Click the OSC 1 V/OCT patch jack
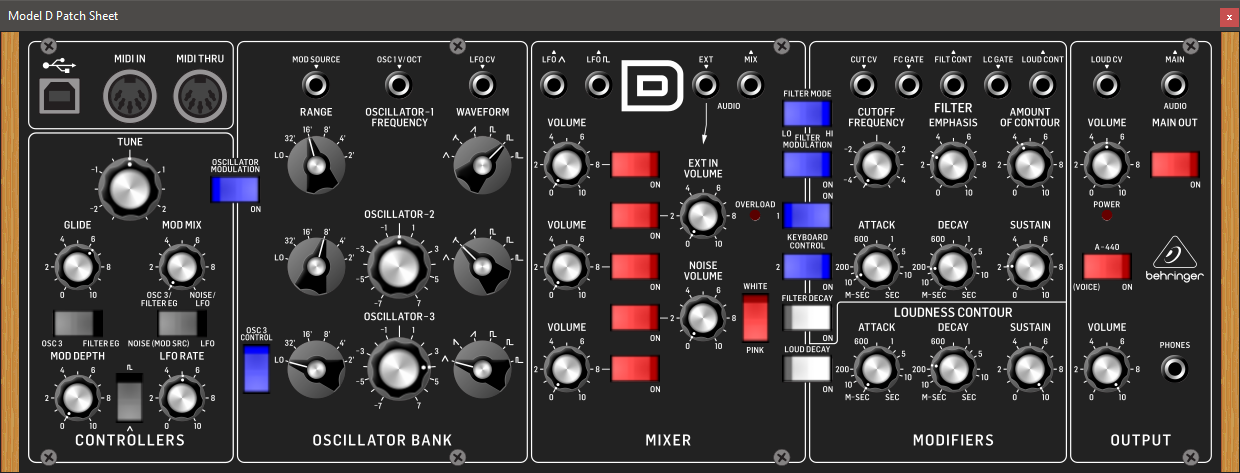The height and width of the screenshot is (473, 1240). click(x=399, y=86)
